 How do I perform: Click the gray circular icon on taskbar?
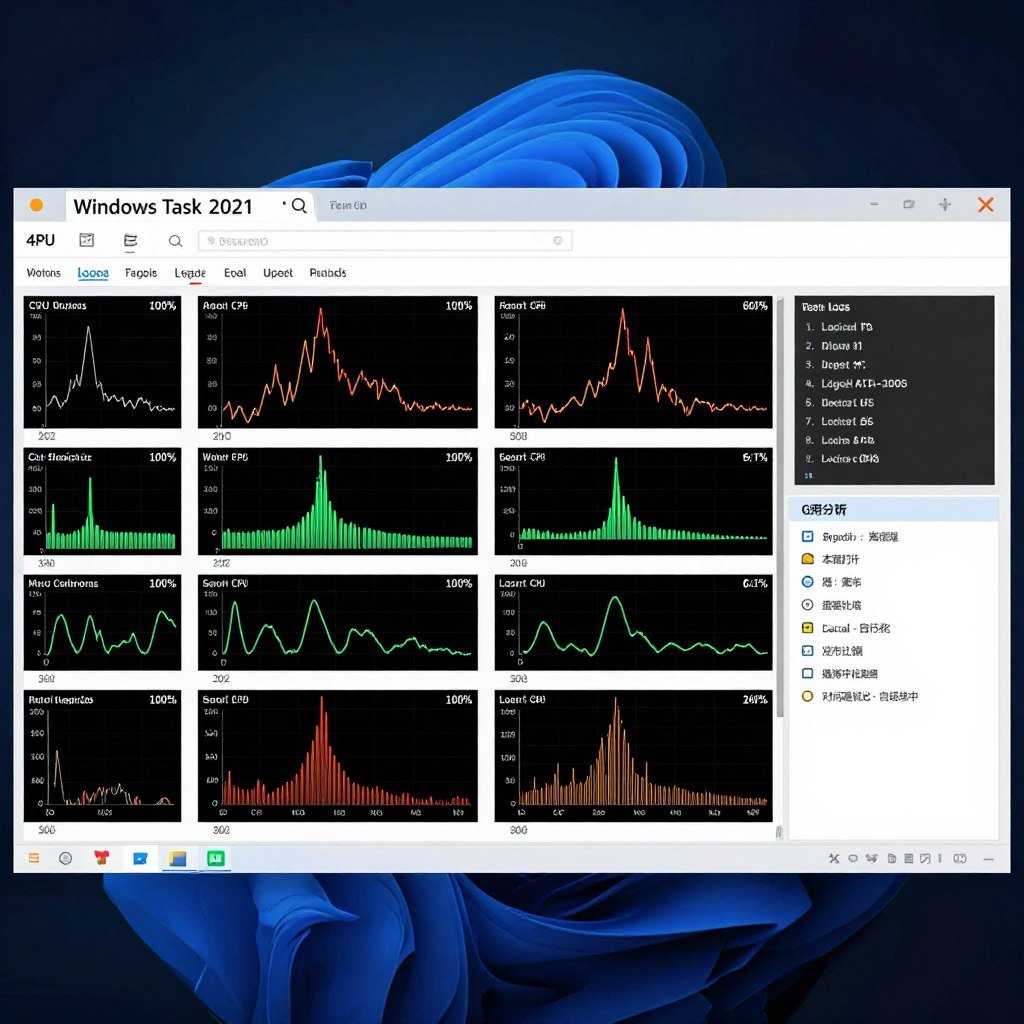(x=65, y=858)
